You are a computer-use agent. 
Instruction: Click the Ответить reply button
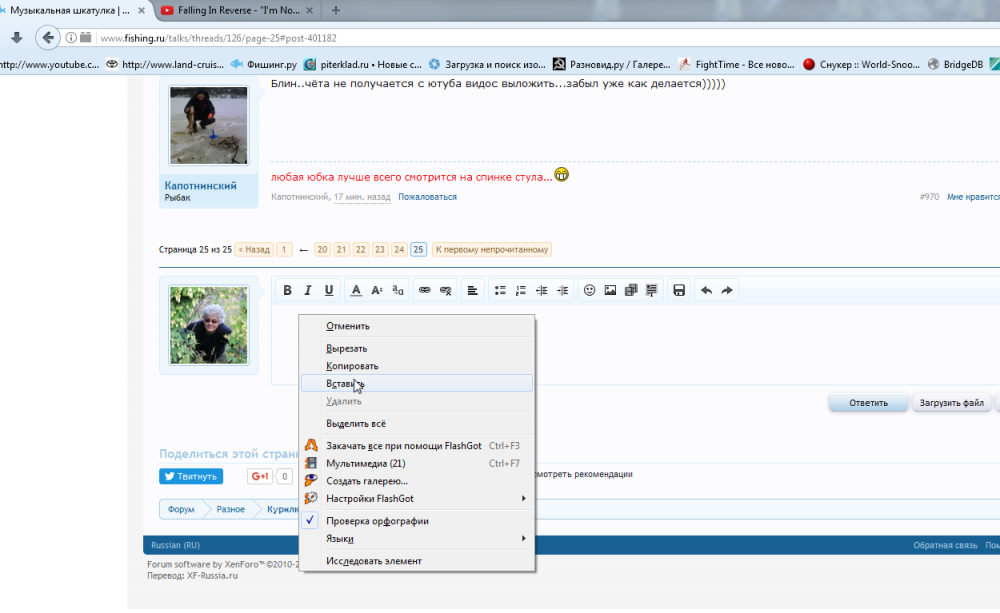[x=868, y=403]
